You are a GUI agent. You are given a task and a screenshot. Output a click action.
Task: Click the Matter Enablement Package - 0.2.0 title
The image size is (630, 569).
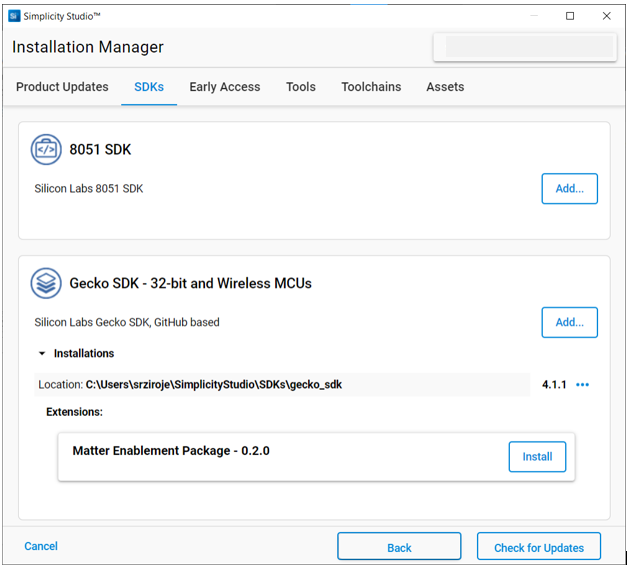click(x=171, y=451)
